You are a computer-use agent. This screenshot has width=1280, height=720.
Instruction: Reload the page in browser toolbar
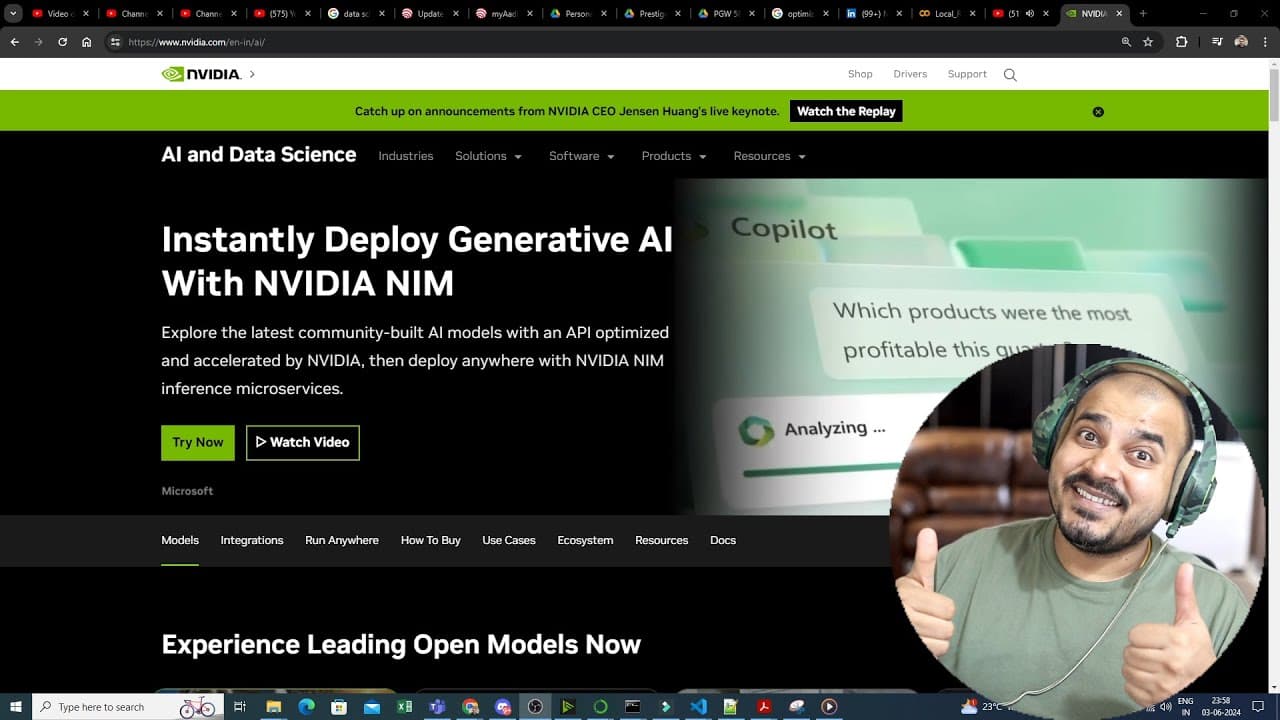point(63,42)
